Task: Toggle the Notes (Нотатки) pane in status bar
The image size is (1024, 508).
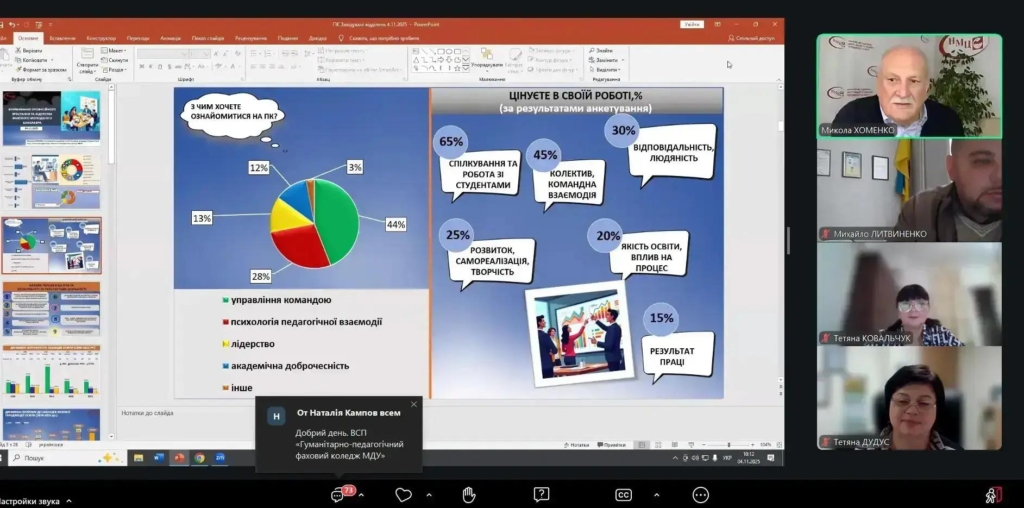Action: 578,444
